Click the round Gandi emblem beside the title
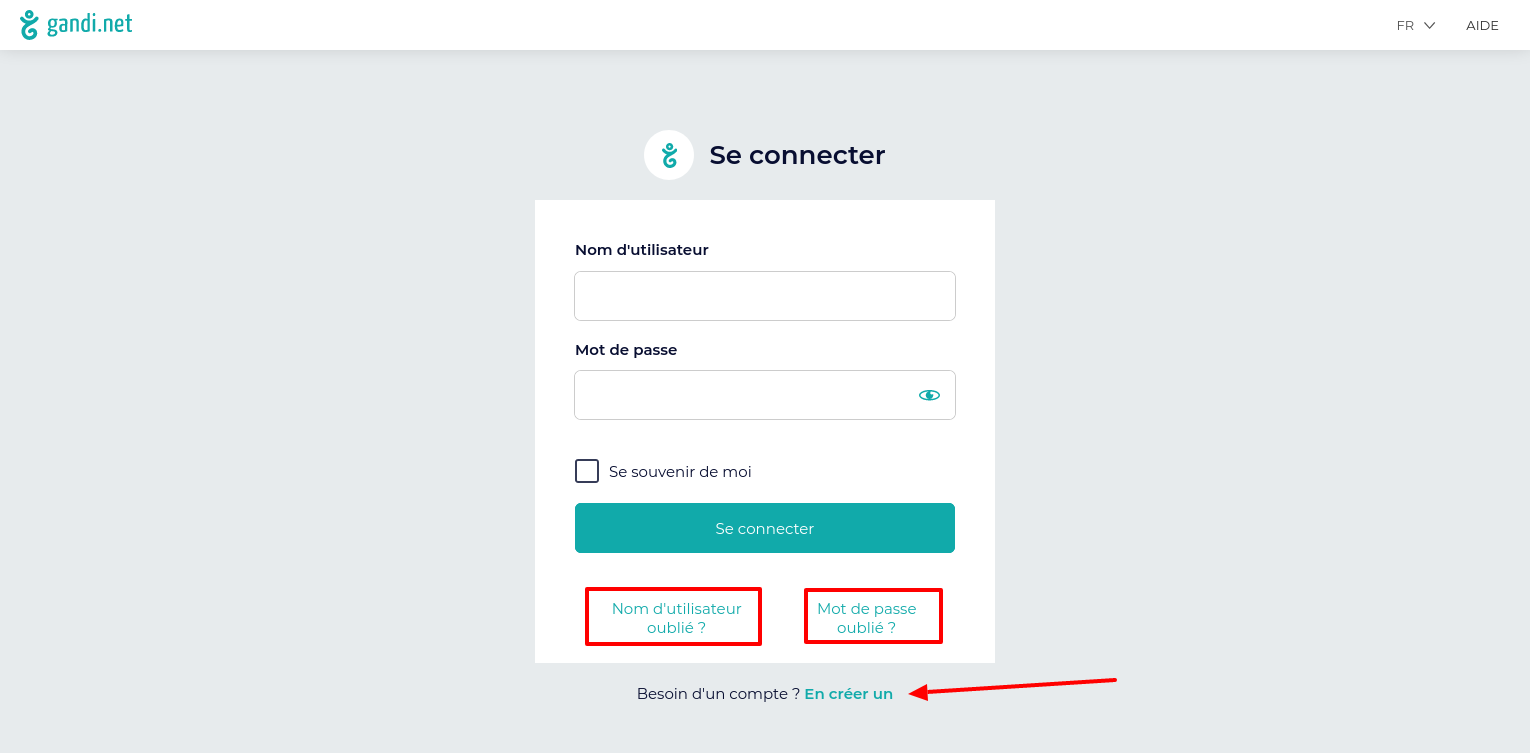This screenshot has height=753, width=1530. (669, 155)
